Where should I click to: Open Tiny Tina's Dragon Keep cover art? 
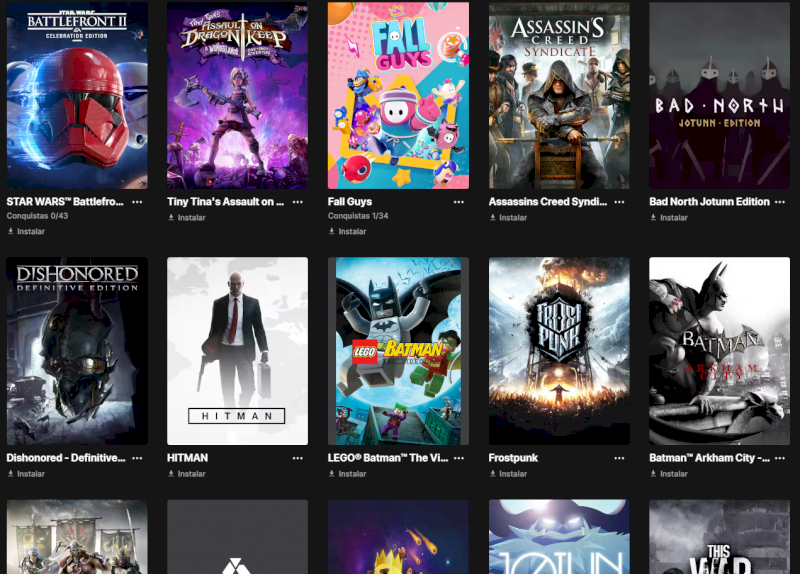238,95
